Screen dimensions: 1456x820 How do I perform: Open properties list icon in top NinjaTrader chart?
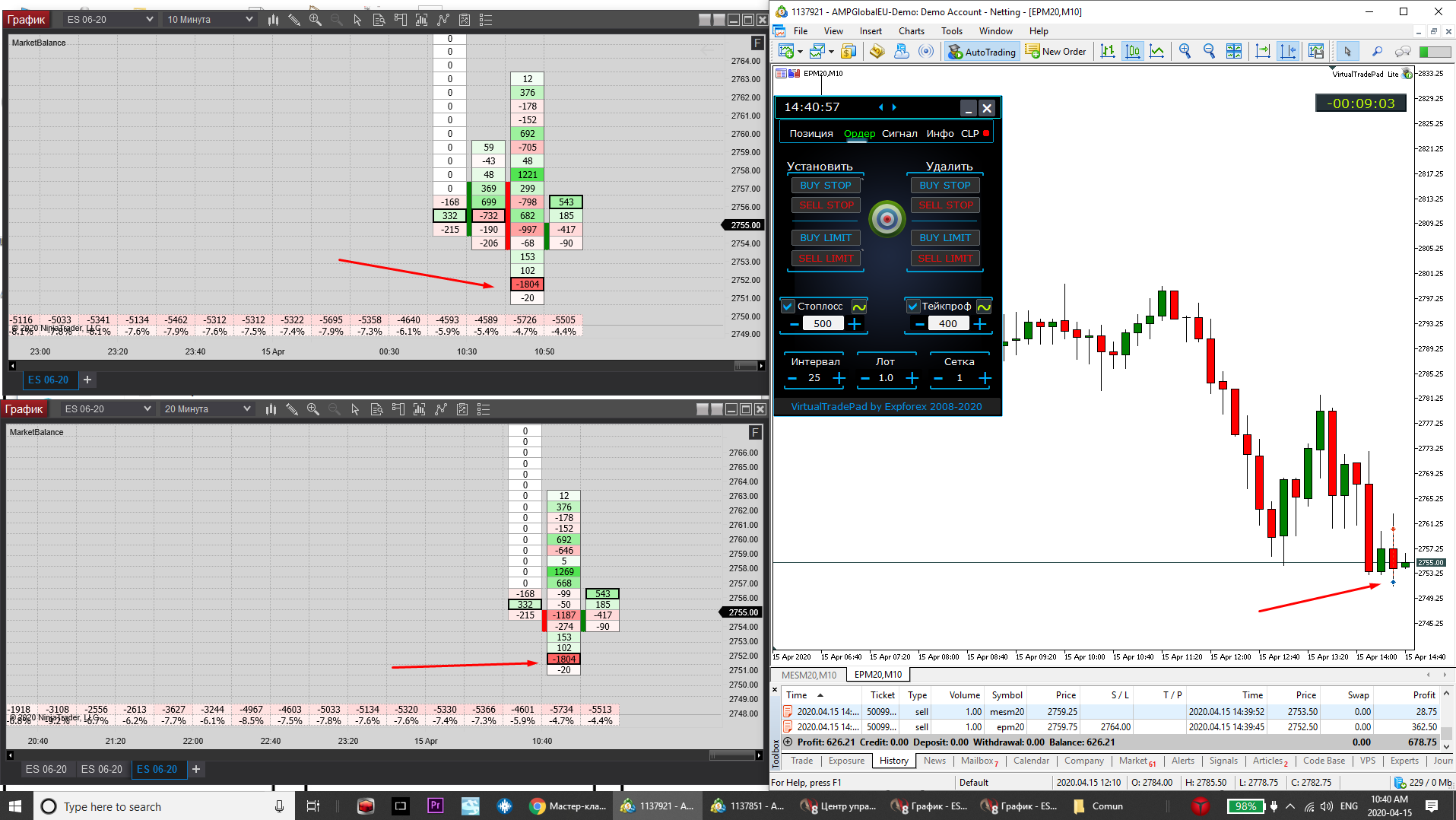[x=486, y=20]
